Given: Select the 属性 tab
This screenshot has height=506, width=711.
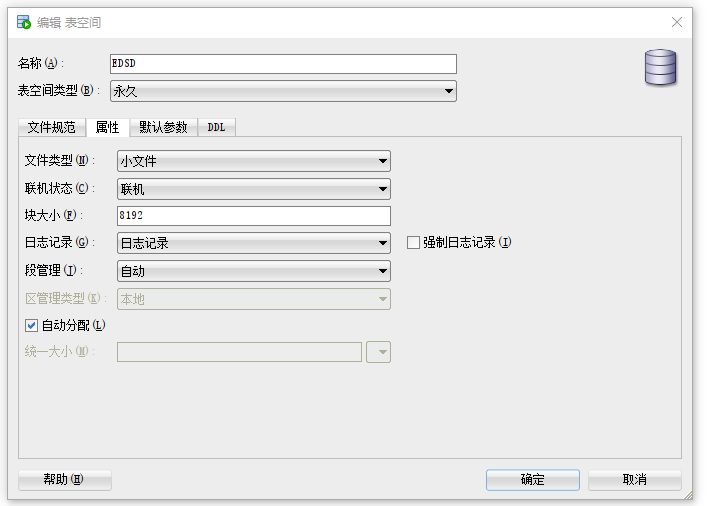Looking at the screenshot, I should [107, 127].
